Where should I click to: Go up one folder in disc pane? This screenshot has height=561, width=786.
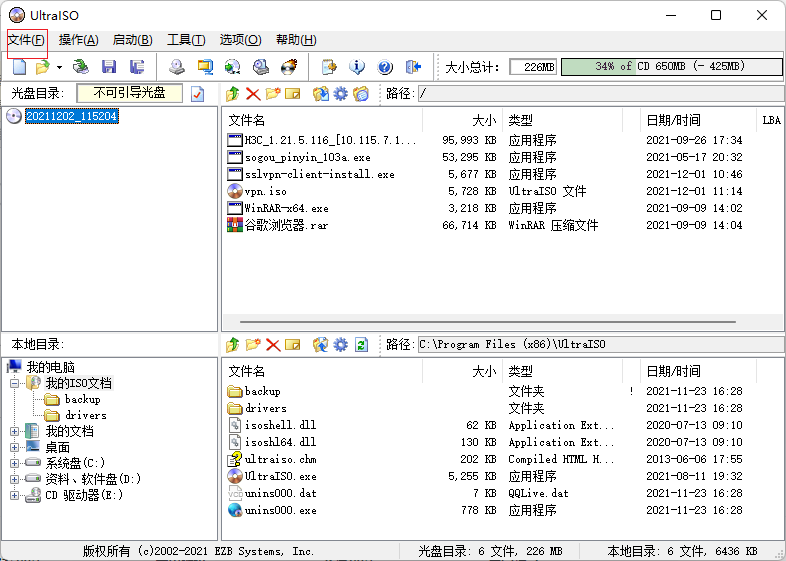(233, 94)
